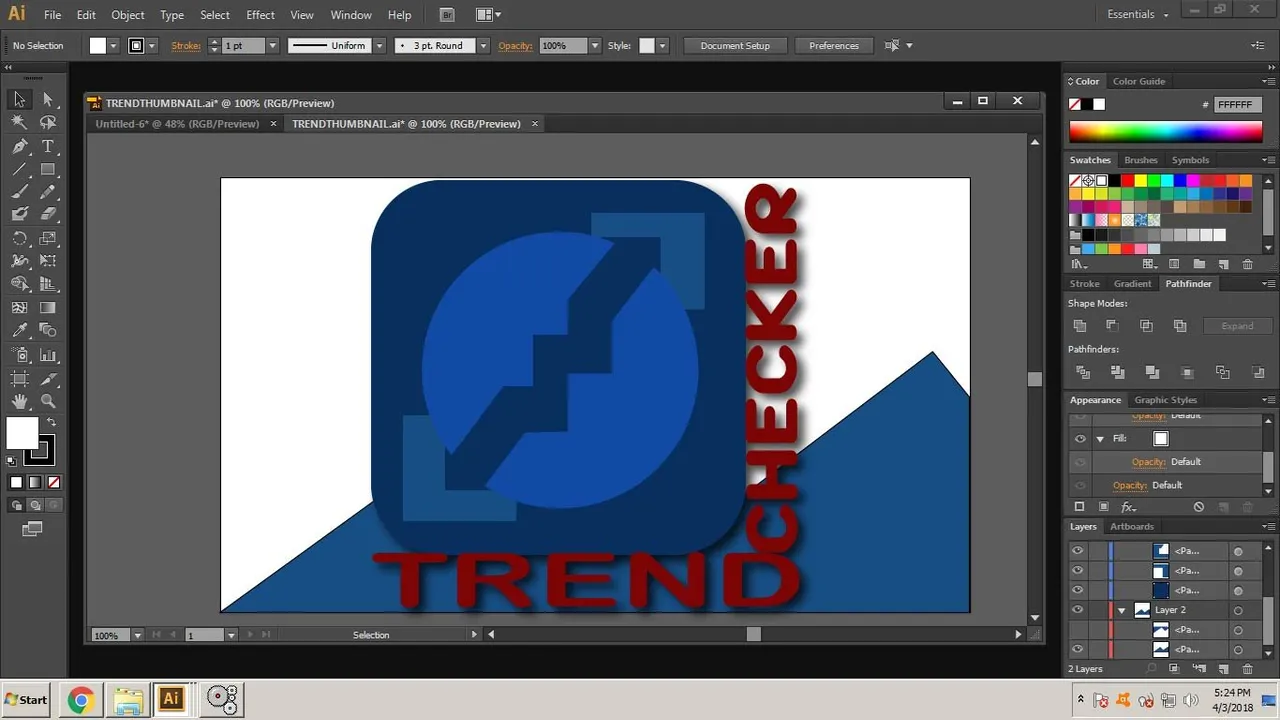Click Add New Effect fx button
Image resolution: width=1280 pixels, height=720 pixels.
coord(1128,507)
